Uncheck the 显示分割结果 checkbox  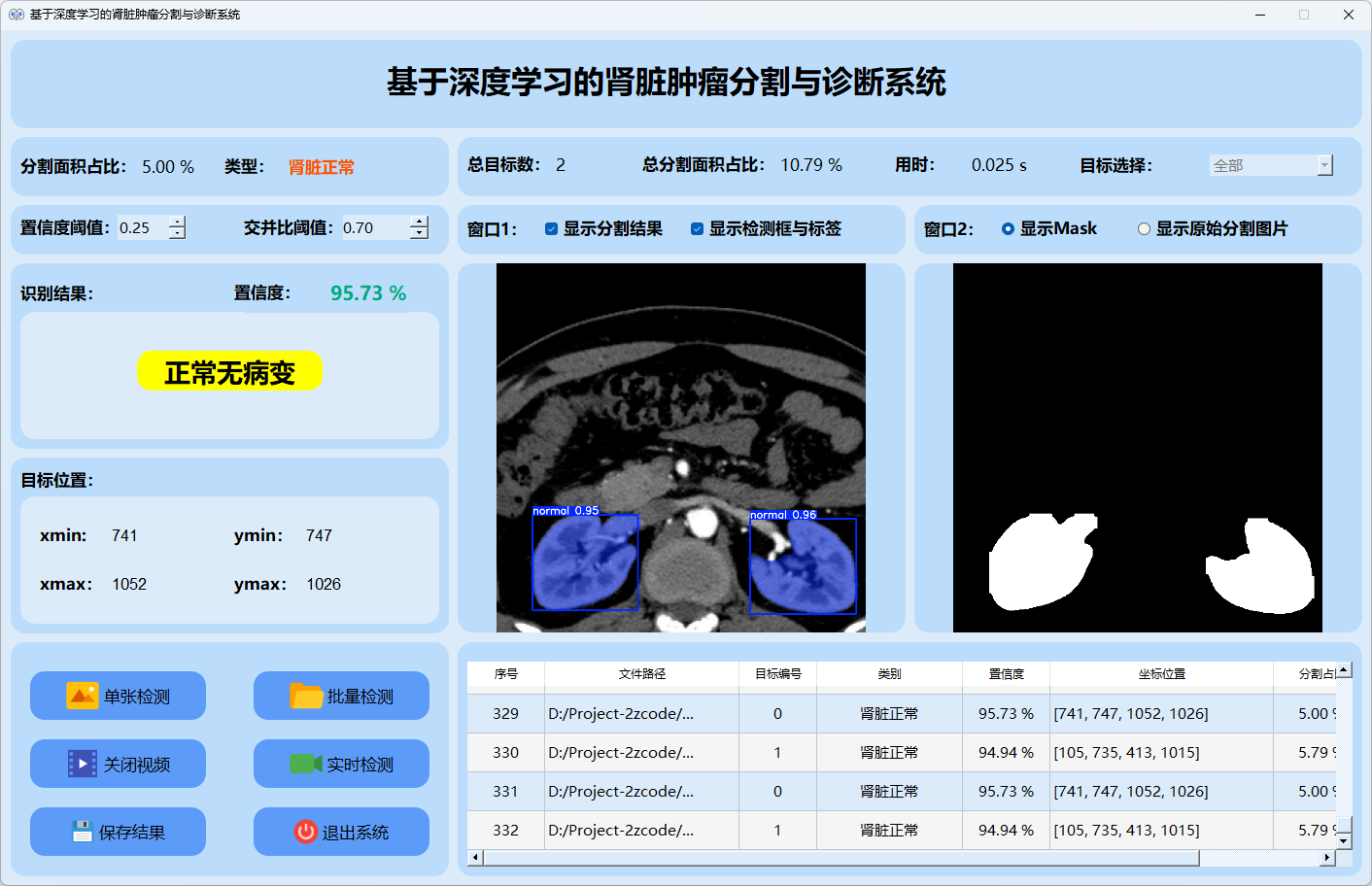[551, 229]
